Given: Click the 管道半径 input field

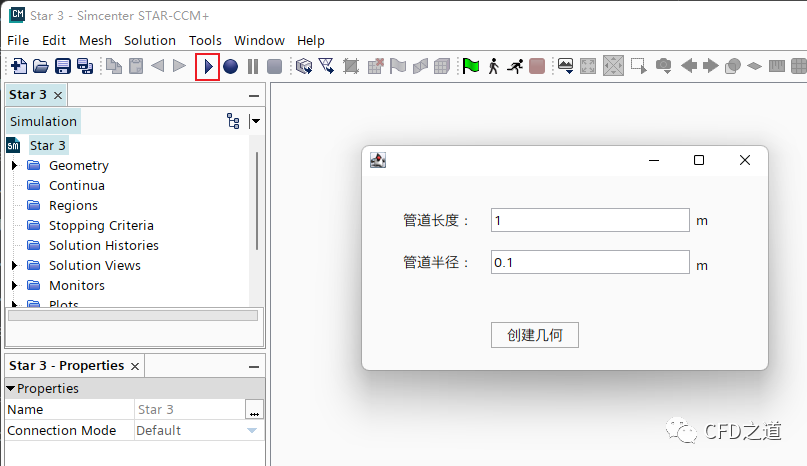Looking at the screenshot, I should point(590,263).
